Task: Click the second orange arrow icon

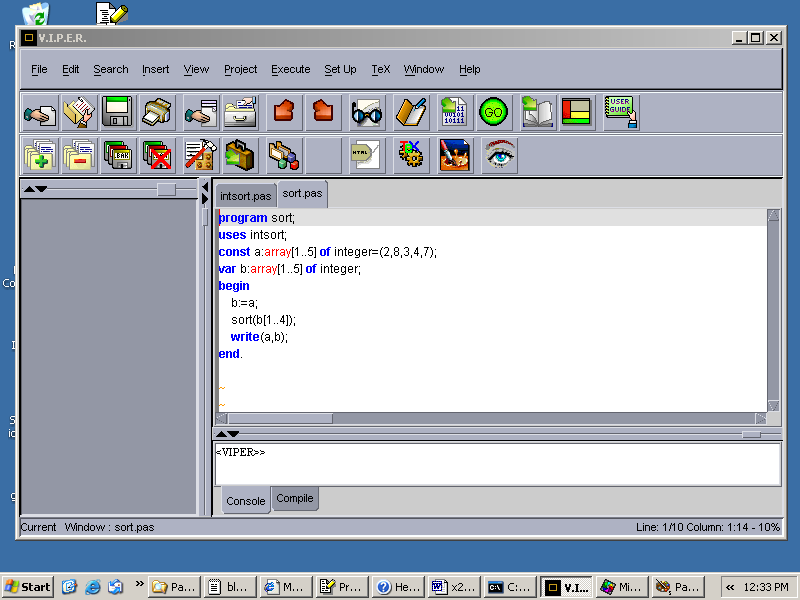Action: point(323,112)
